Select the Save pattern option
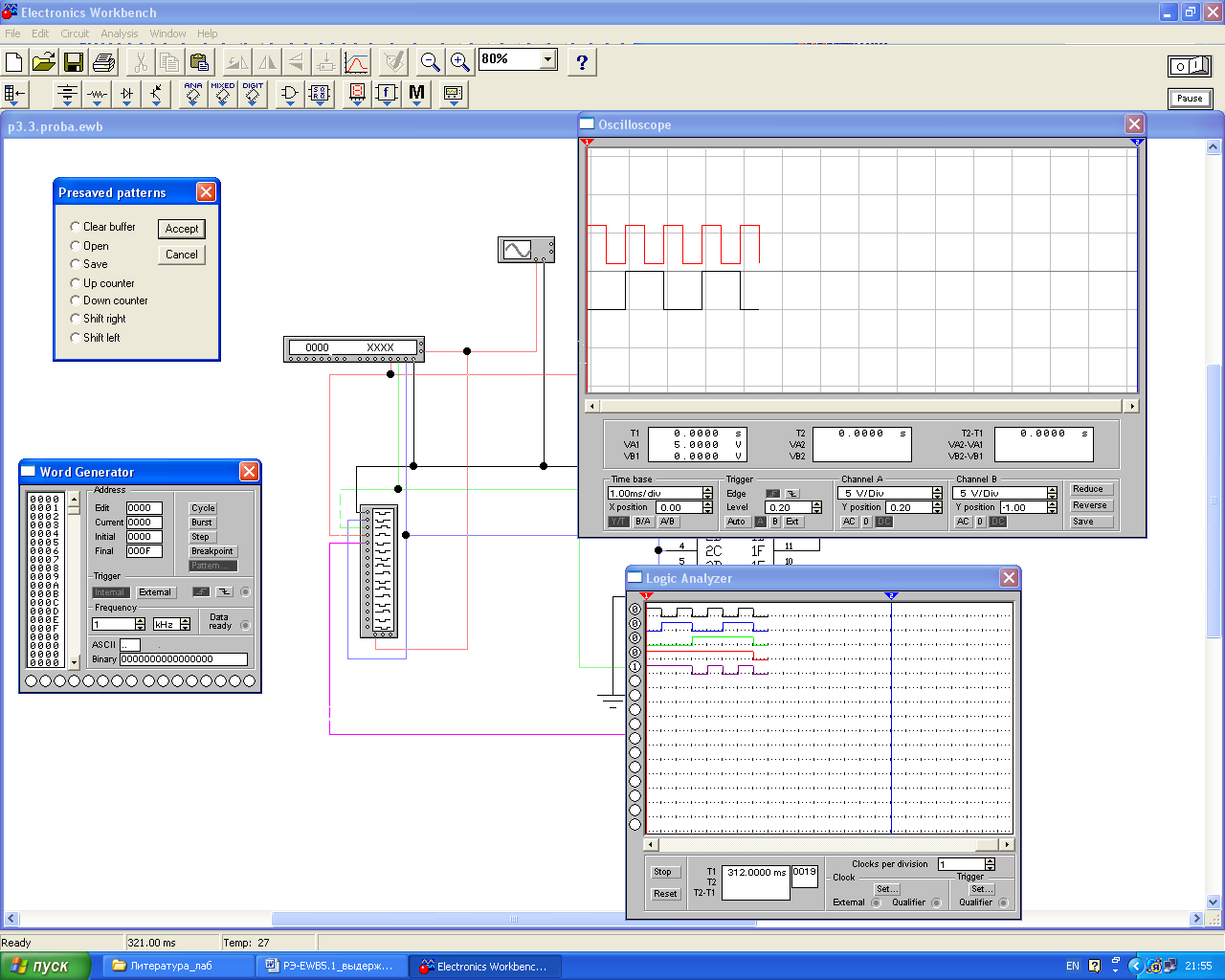This screenshot has height=980, width=1225. click(76, 264)
